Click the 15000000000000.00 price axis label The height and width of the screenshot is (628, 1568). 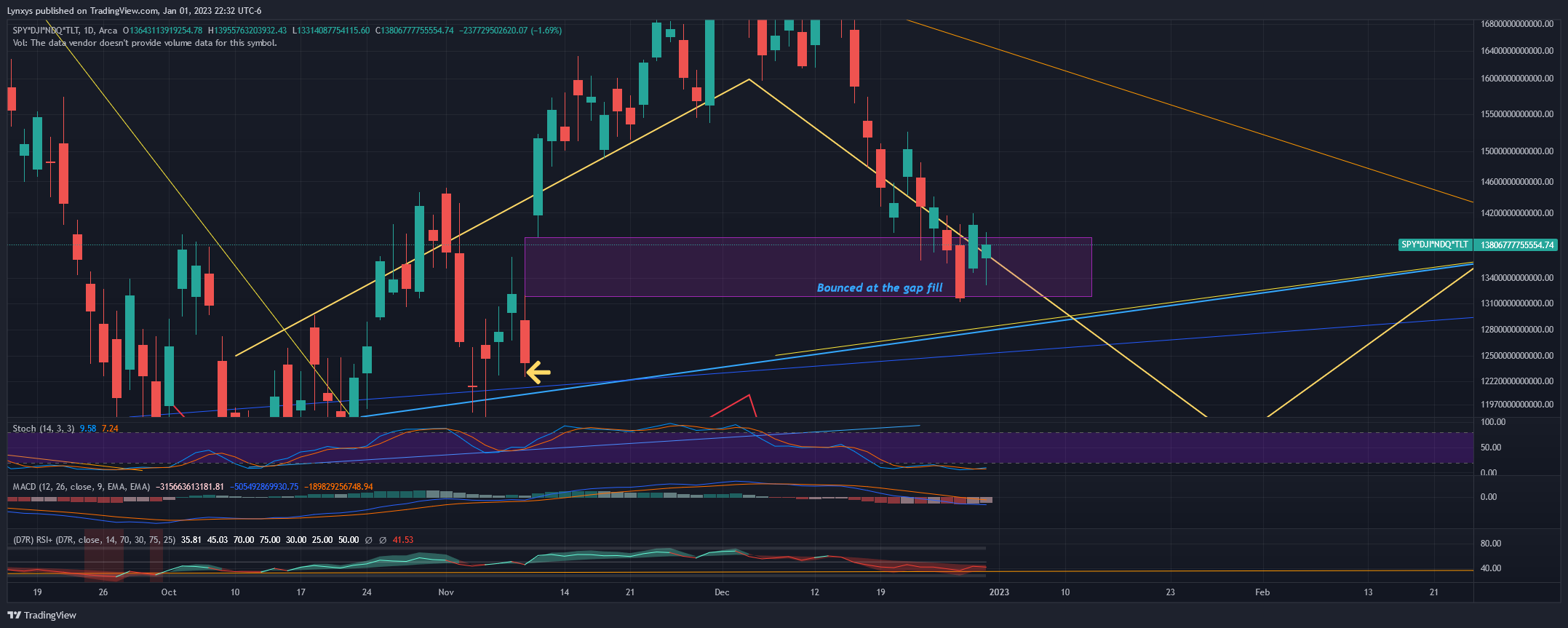pos(1516,151)
